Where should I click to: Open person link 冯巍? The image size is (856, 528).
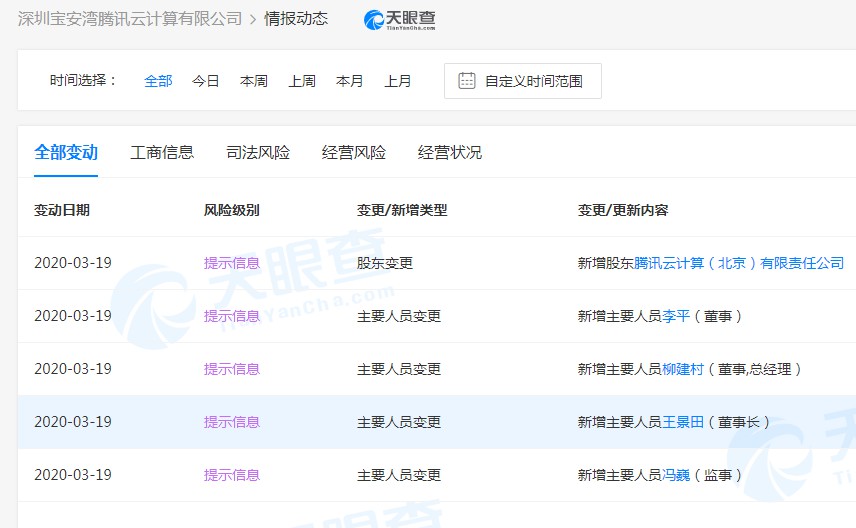point(676,475)
